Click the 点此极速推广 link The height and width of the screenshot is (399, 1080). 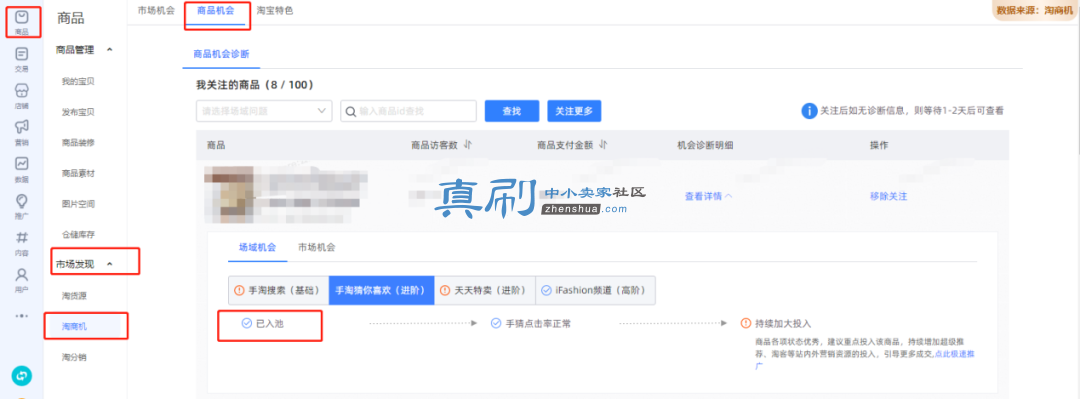coord(954,354)
